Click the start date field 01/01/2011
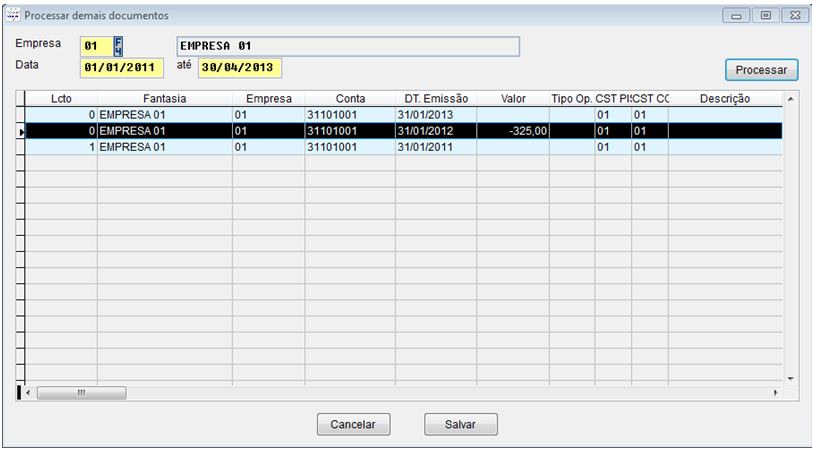This screenshot has width=813, height=451. [122, 68]
